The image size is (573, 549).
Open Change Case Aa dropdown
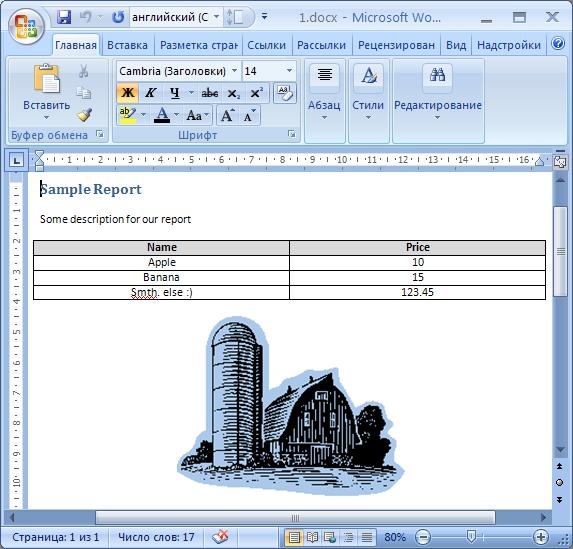coord(197,115)
